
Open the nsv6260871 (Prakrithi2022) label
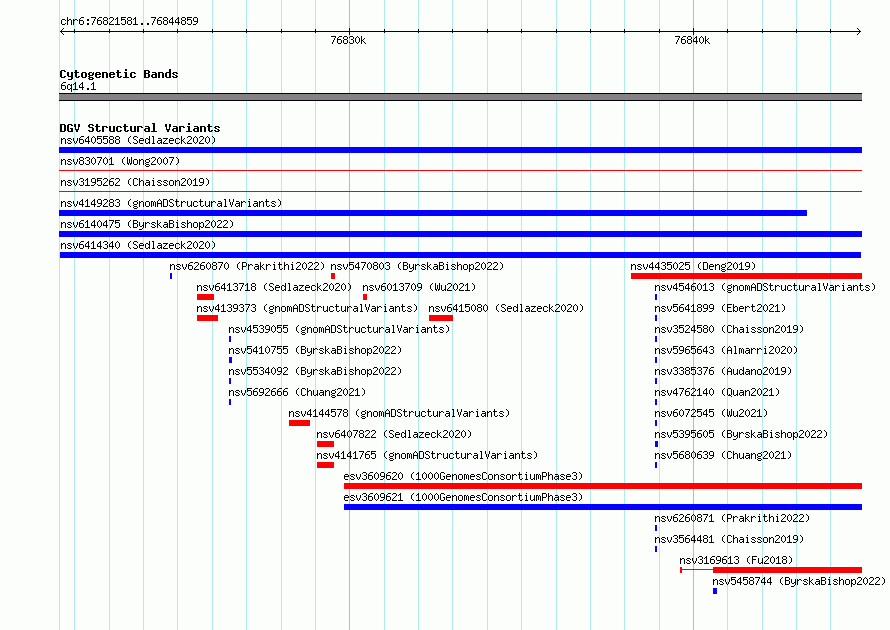tap(732, 518)
